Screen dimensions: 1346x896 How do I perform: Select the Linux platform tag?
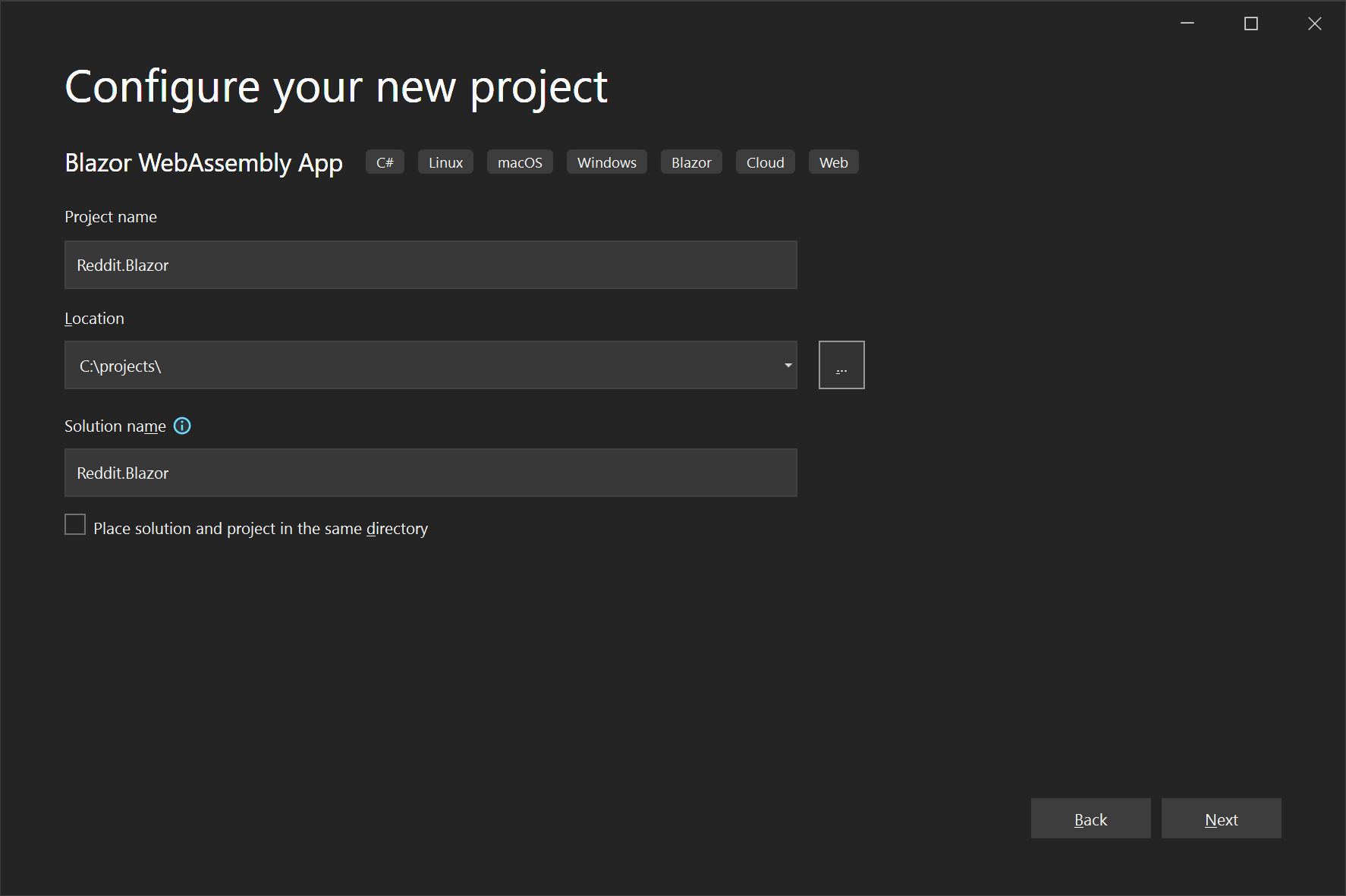coord(445,162)
